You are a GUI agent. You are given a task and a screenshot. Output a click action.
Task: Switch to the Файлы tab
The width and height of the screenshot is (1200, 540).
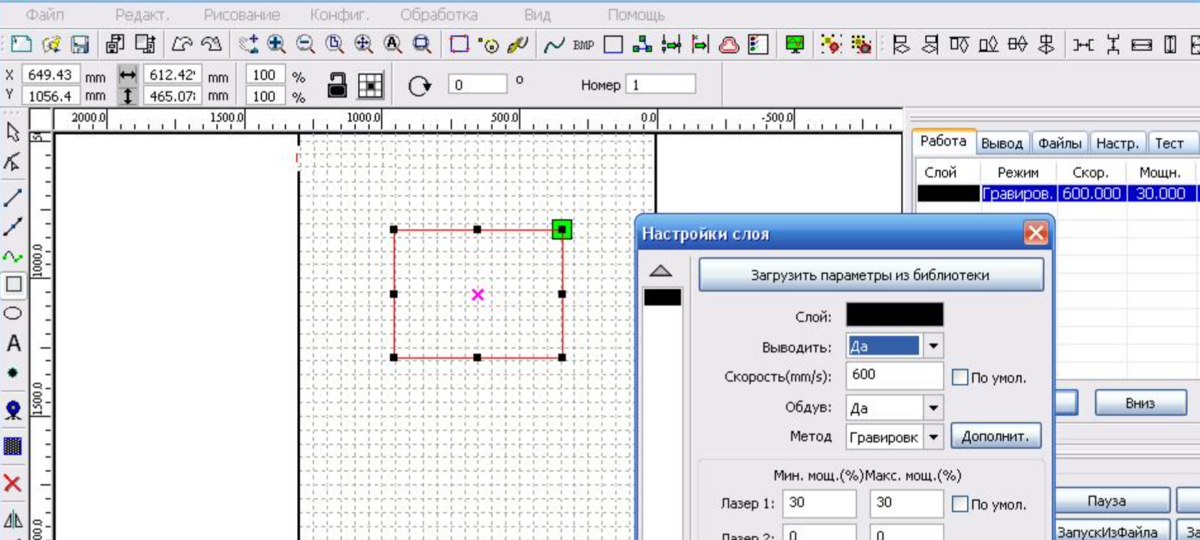1058,143
